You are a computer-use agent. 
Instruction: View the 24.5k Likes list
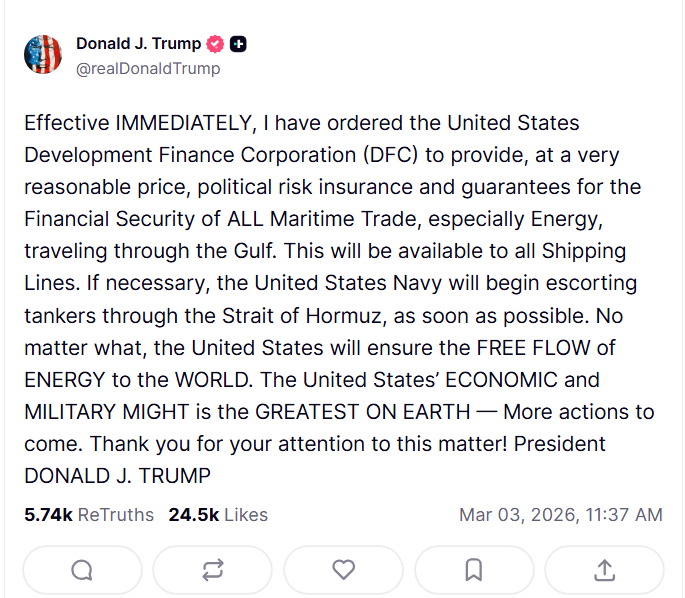[218, 515]
